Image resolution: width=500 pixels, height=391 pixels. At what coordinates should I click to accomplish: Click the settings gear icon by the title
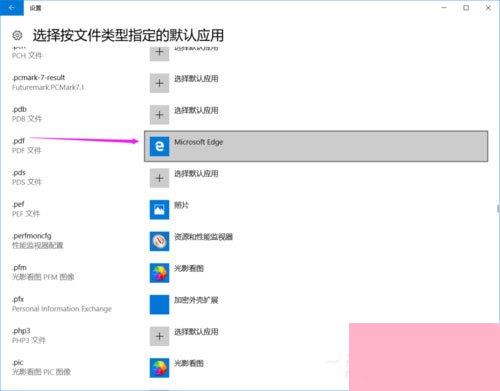pyautogui.click(x=17, y=35)
